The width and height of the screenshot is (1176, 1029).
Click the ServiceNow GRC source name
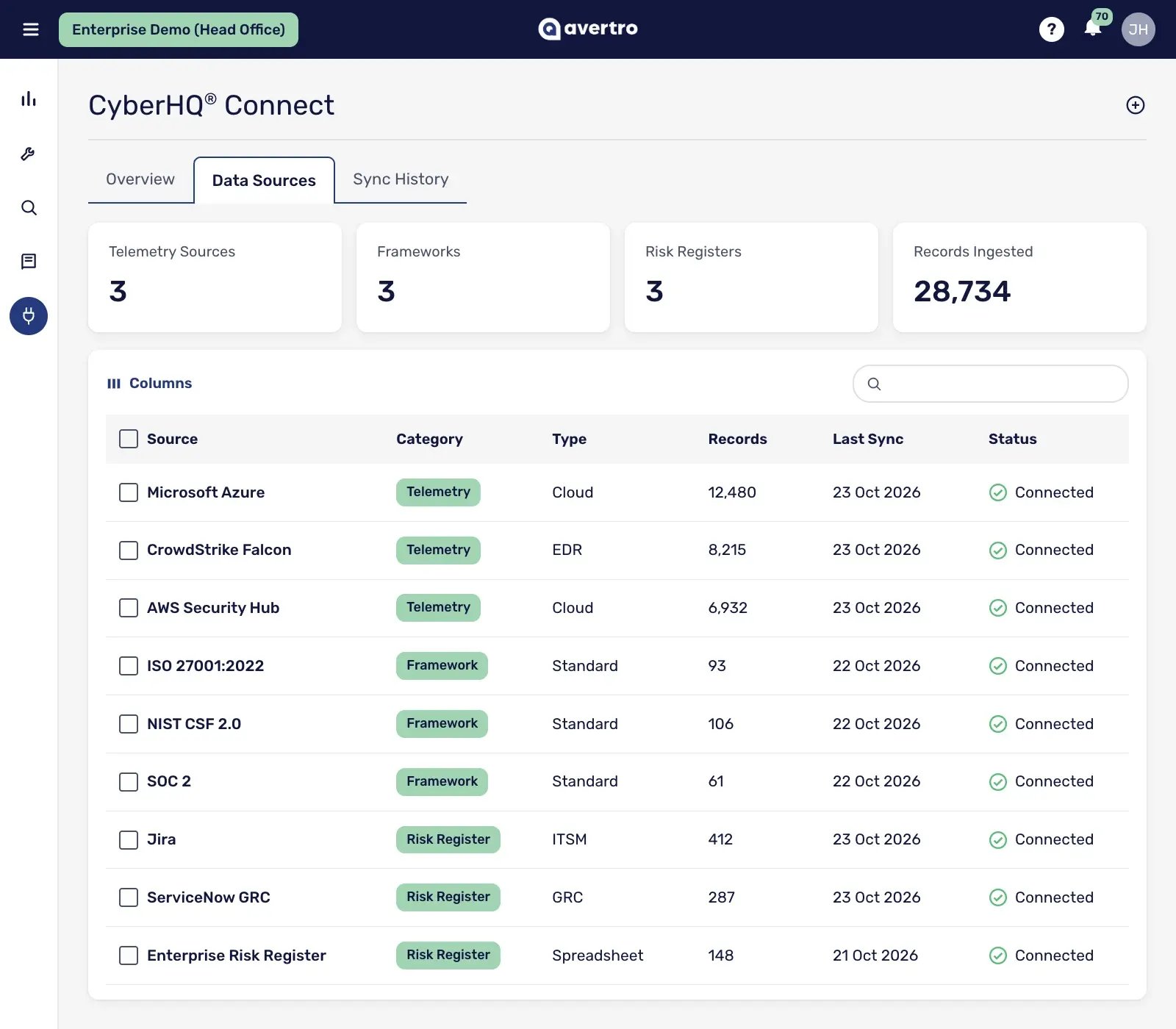tap(209, 897)
